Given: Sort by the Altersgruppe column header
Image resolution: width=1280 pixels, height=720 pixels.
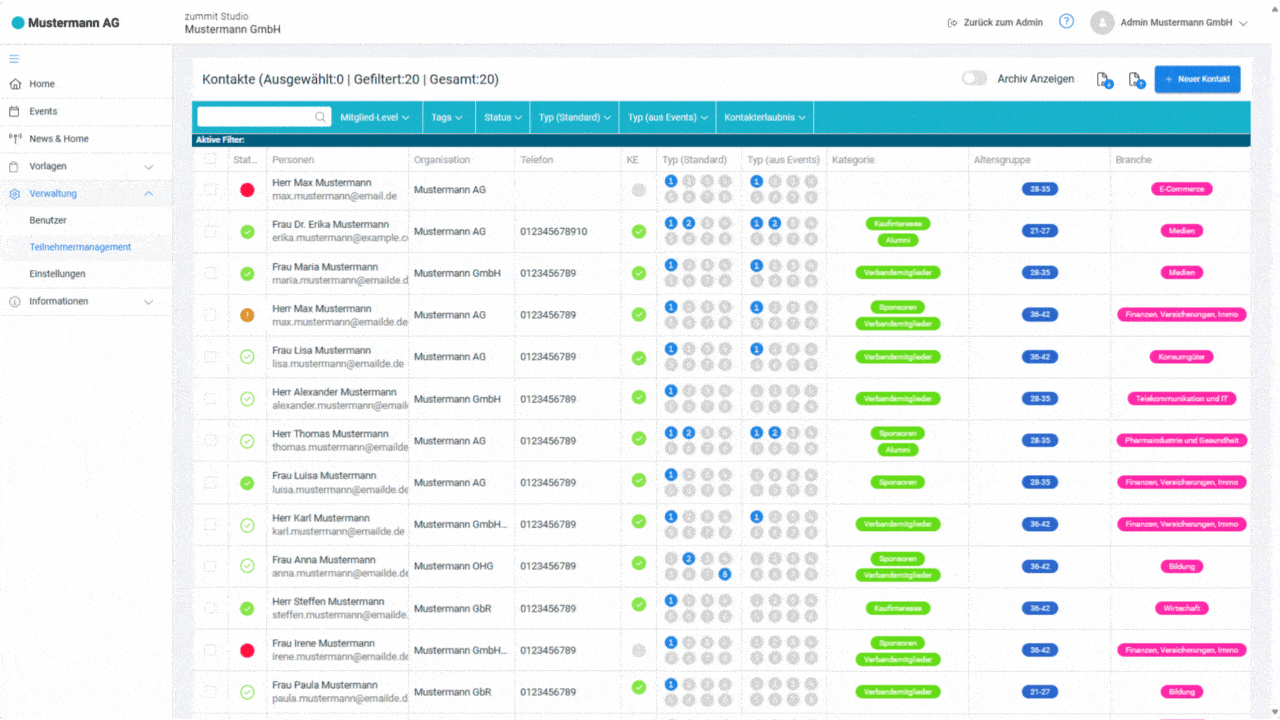Looking at the screenshot, I should [1002, 159].
